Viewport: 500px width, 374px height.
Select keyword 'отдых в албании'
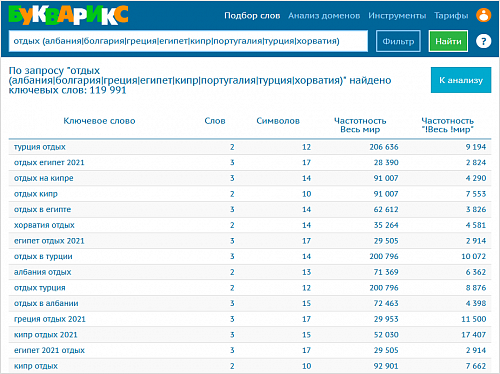[46, 304]
